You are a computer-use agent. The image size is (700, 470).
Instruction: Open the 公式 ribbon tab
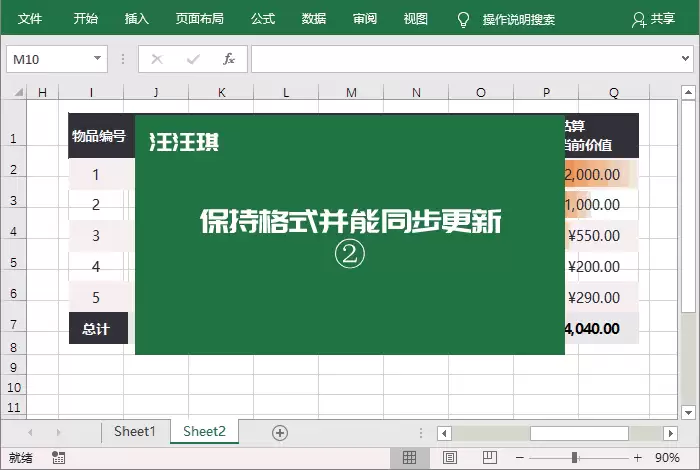(263, 19)
